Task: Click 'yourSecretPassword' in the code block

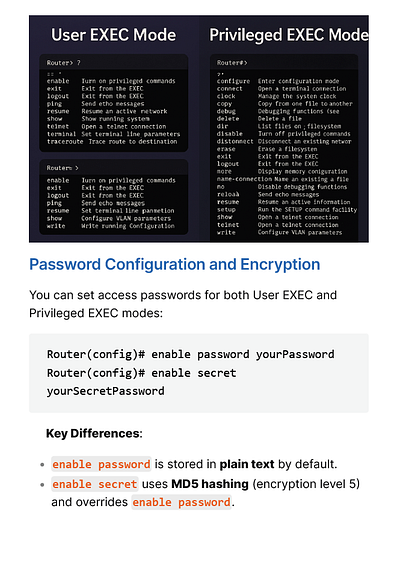Action: point(106,391)
